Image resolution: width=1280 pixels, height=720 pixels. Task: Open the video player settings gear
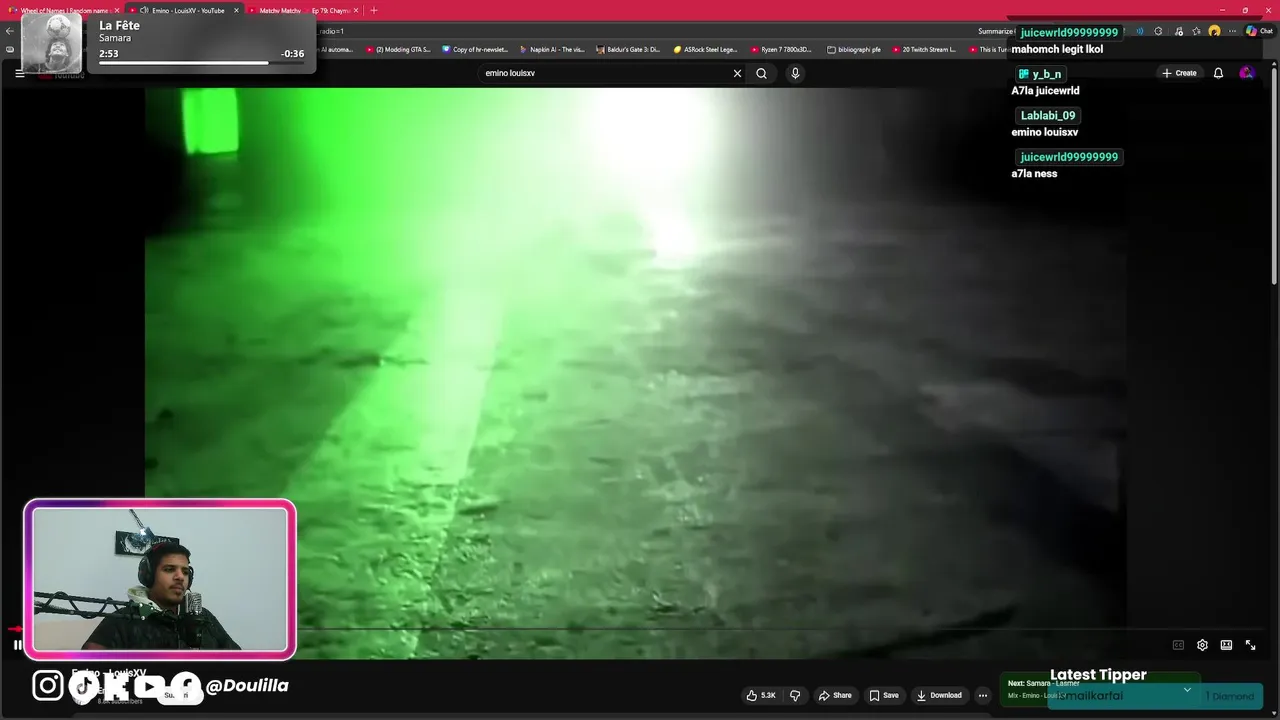click(x=1202, y=645)
